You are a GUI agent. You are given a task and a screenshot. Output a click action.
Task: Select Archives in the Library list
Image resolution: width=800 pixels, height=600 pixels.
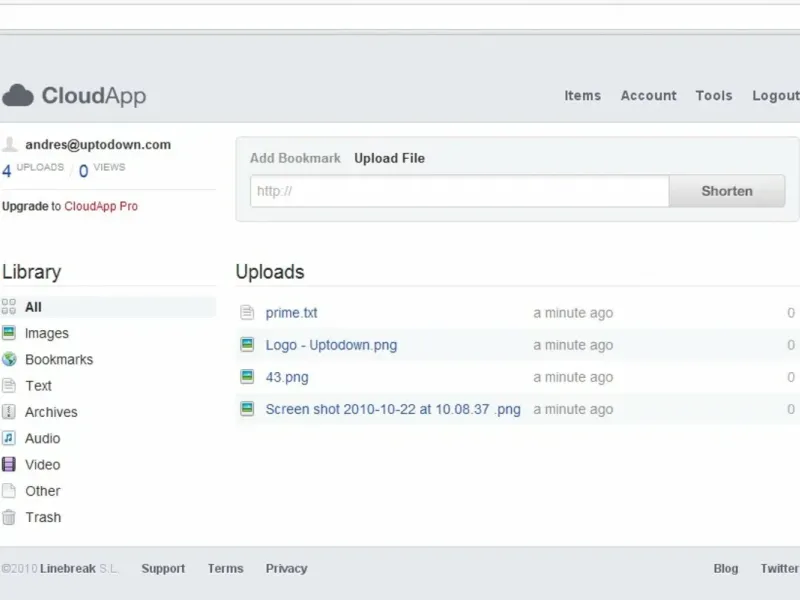51,412
